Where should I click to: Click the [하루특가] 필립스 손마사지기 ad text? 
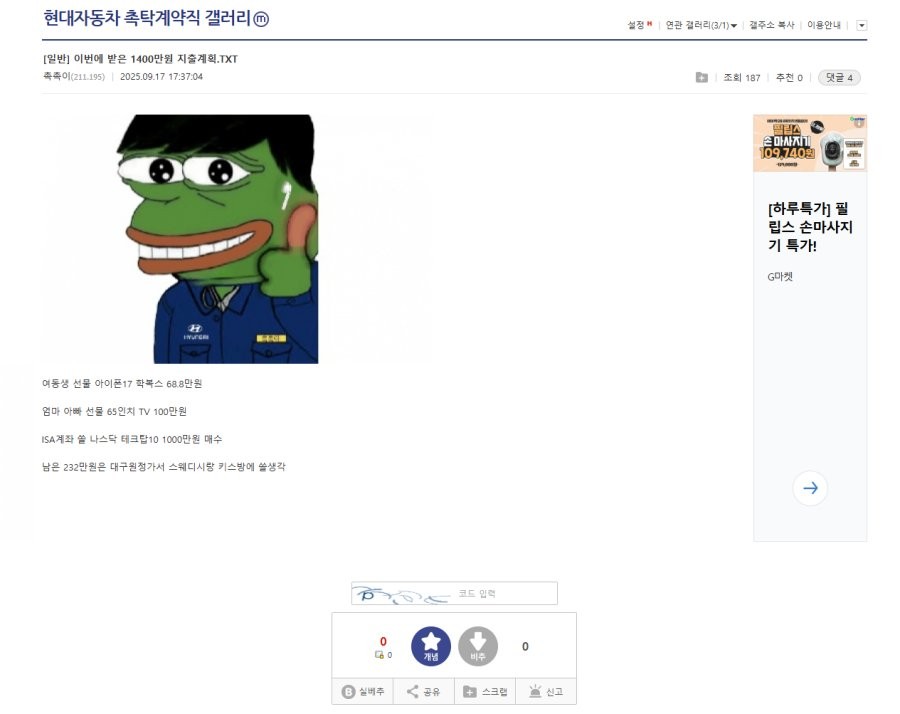pos(810,227)
